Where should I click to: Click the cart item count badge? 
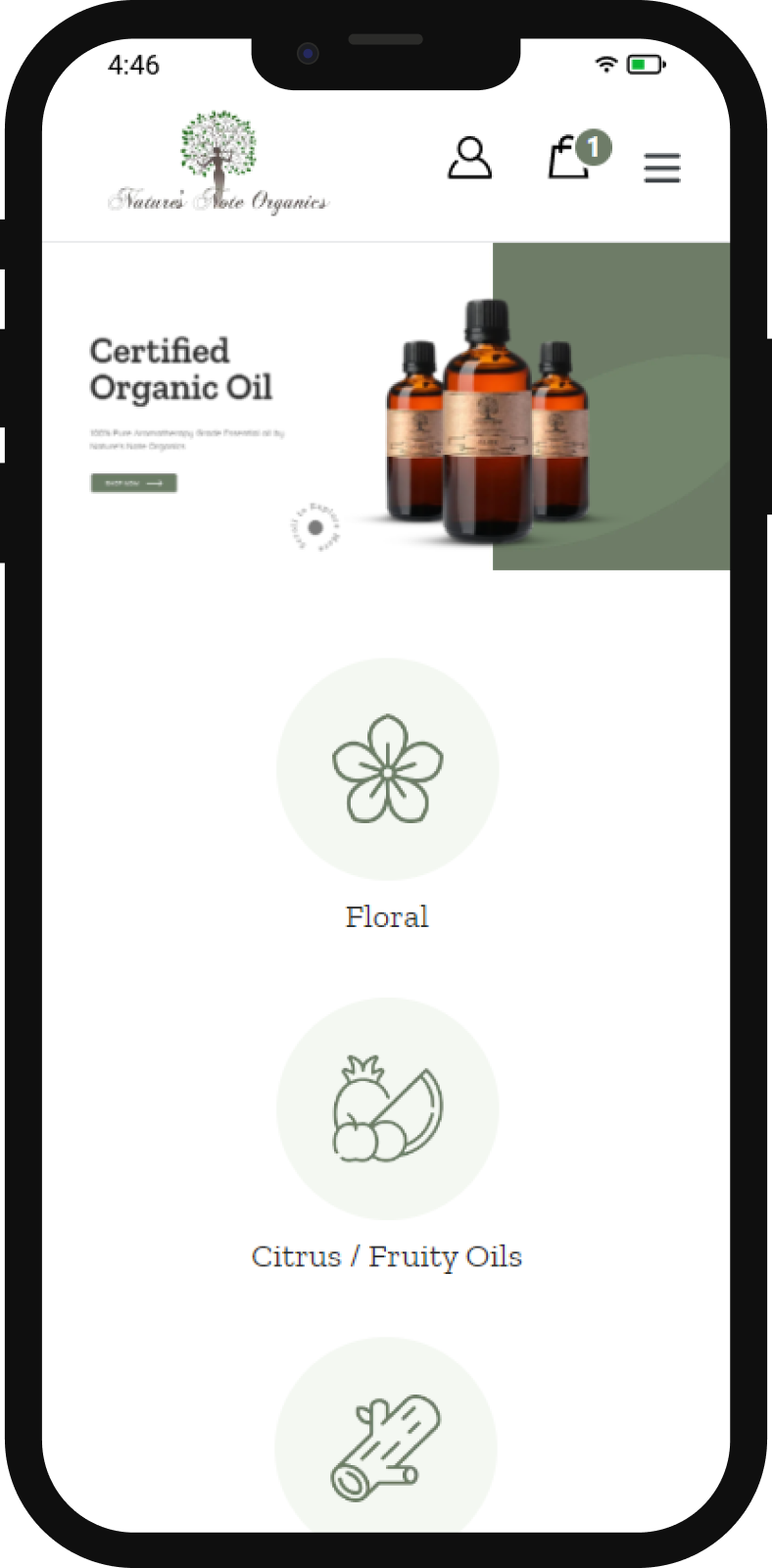click(593, 148)
